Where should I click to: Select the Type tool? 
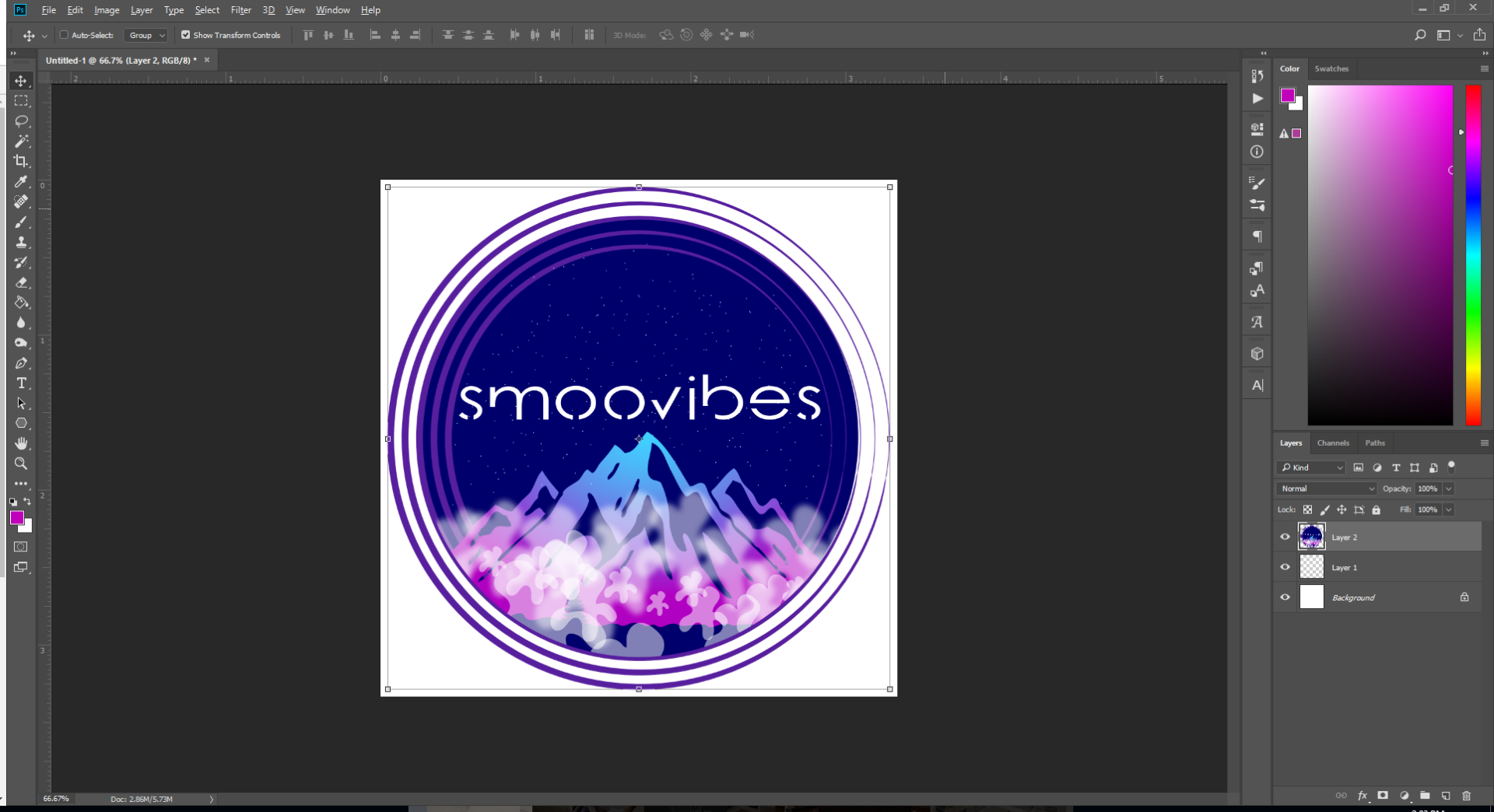click(21, 383)
